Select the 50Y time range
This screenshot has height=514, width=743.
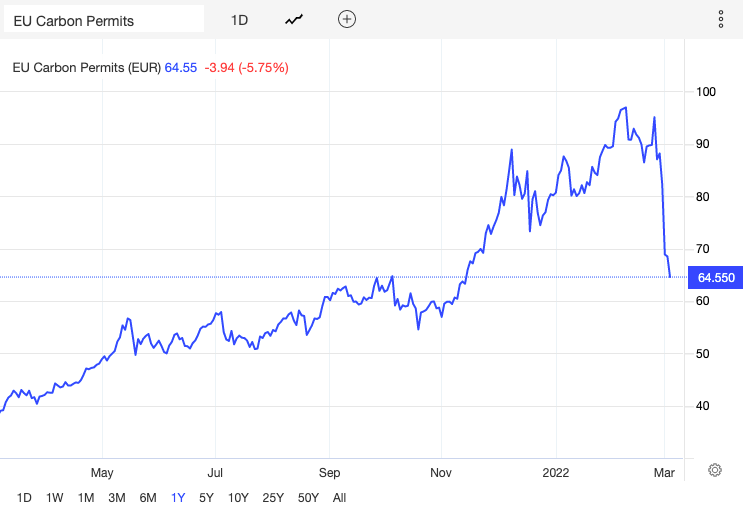point(308,498)
